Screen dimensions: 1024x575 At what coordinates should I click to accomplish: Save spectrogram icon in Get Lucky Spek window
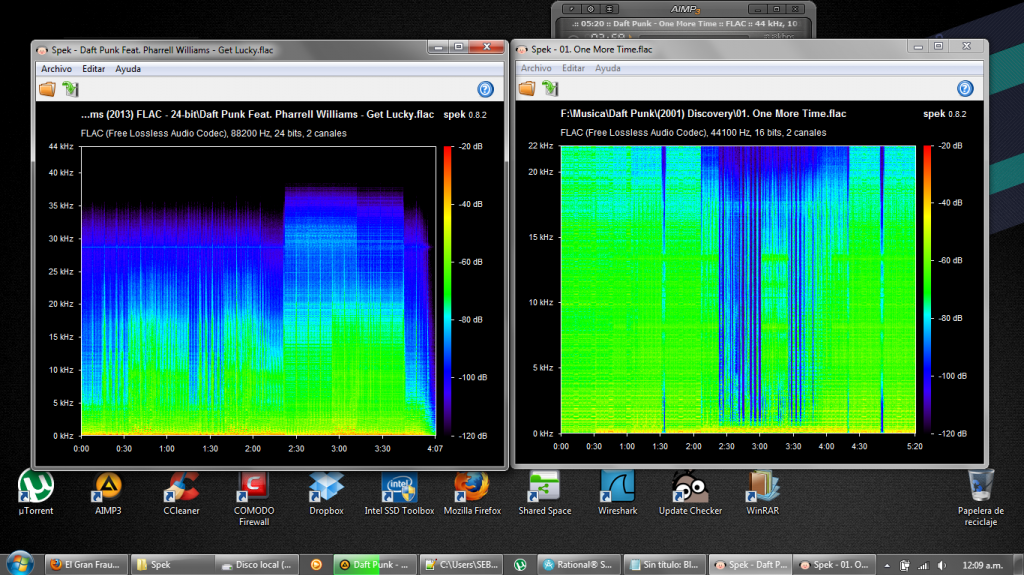click(70, 90)
